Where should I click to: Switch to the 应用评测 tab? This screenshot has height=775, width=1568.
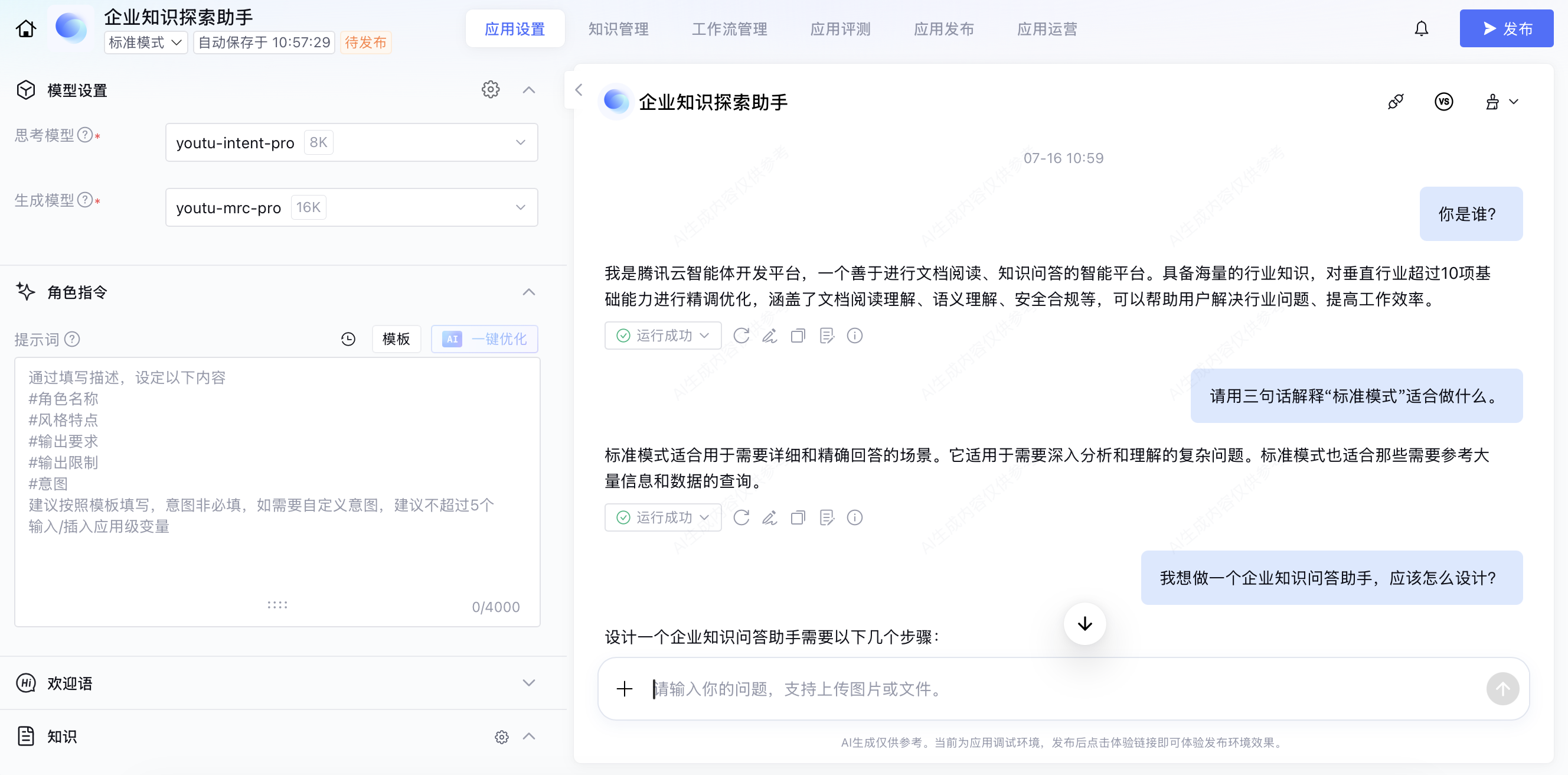point(840,28)
